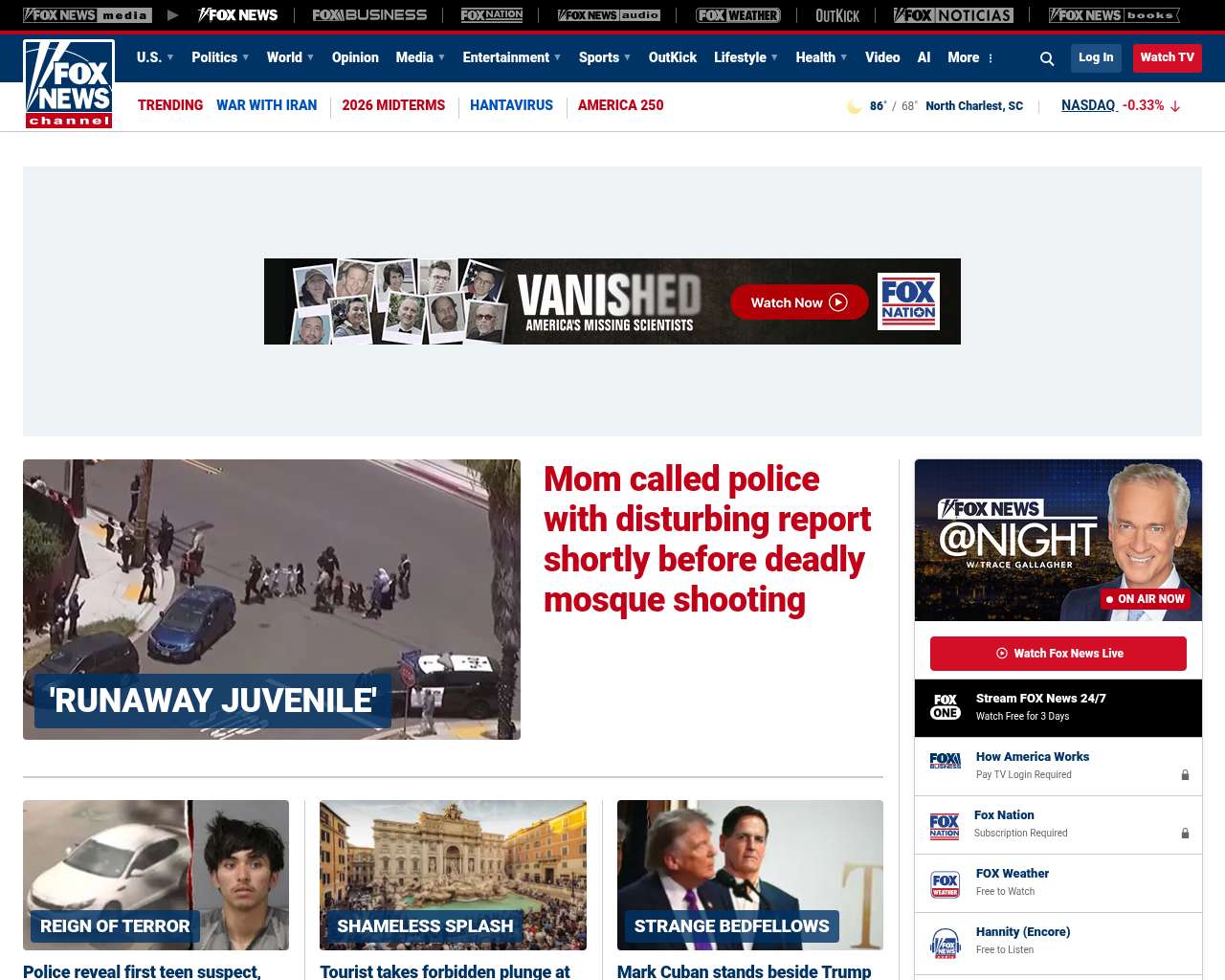This screenshot has height=980, width=1225.
Task: Open the More menu options
Action: coord(970,57)
